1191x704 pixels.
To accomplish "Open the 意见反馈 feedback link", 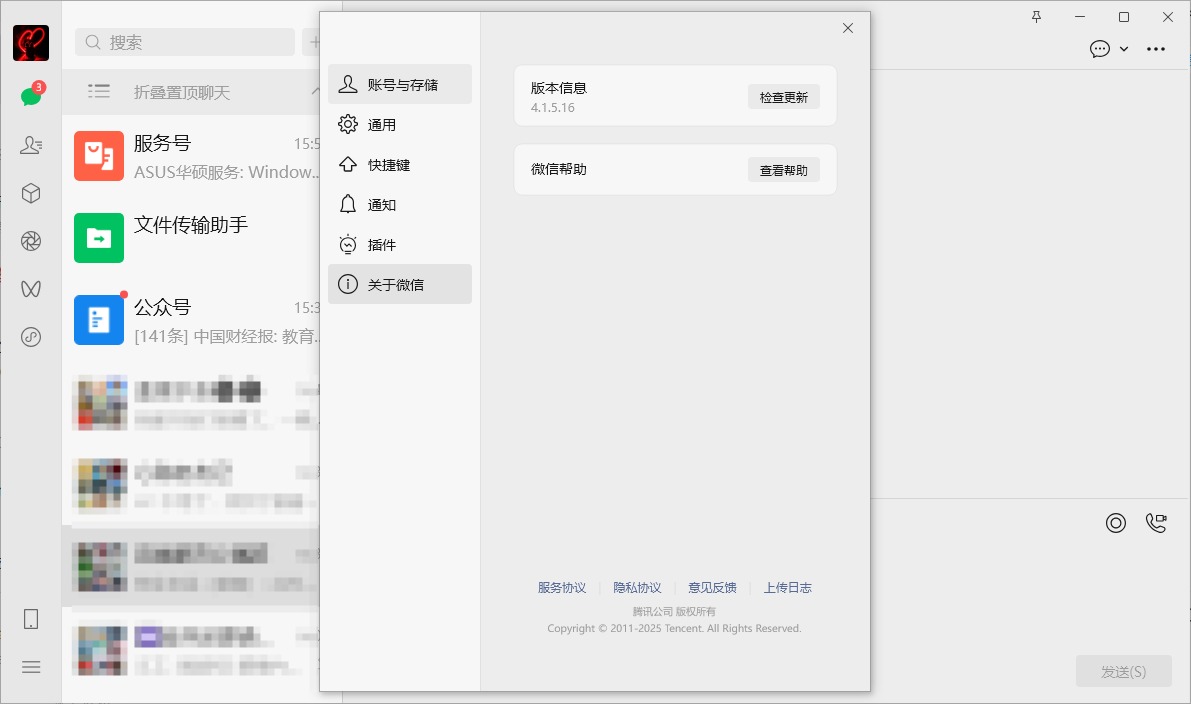I will pyautogui.click(x=712, y=587).
